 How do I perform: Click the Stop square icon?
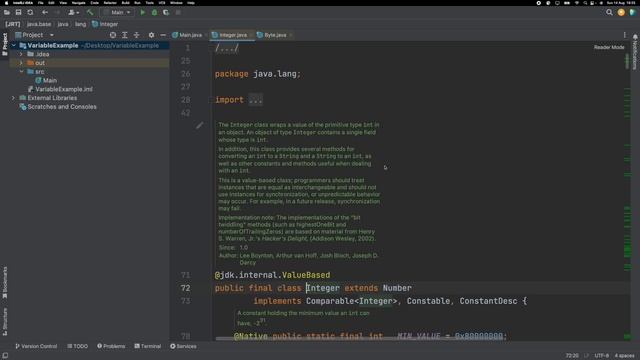tap(178, 13)
